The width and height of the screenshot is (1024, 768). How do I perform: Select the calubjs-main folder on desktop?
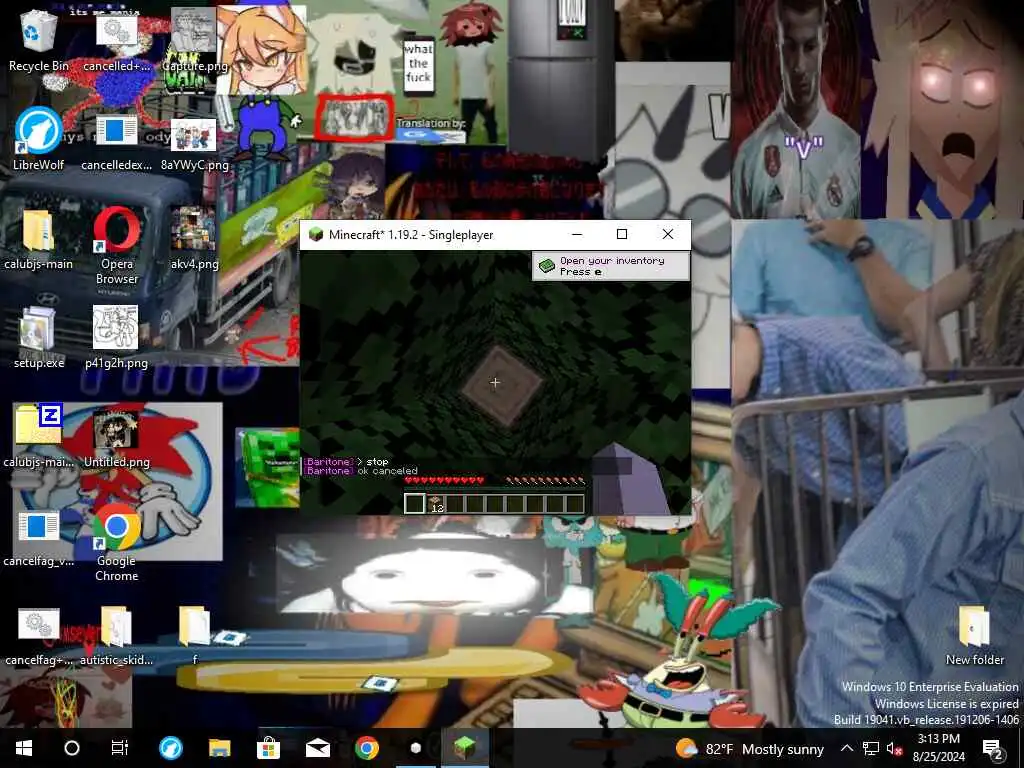pos(39,238)
